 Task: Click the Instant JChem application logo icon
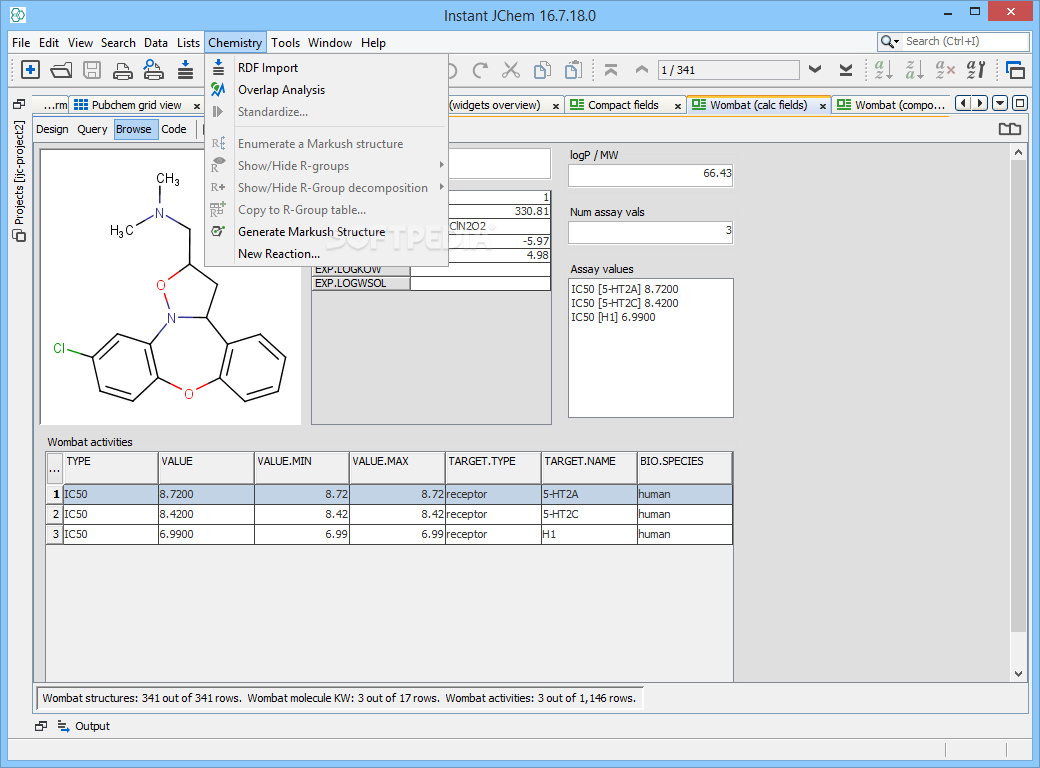[18, 14]
